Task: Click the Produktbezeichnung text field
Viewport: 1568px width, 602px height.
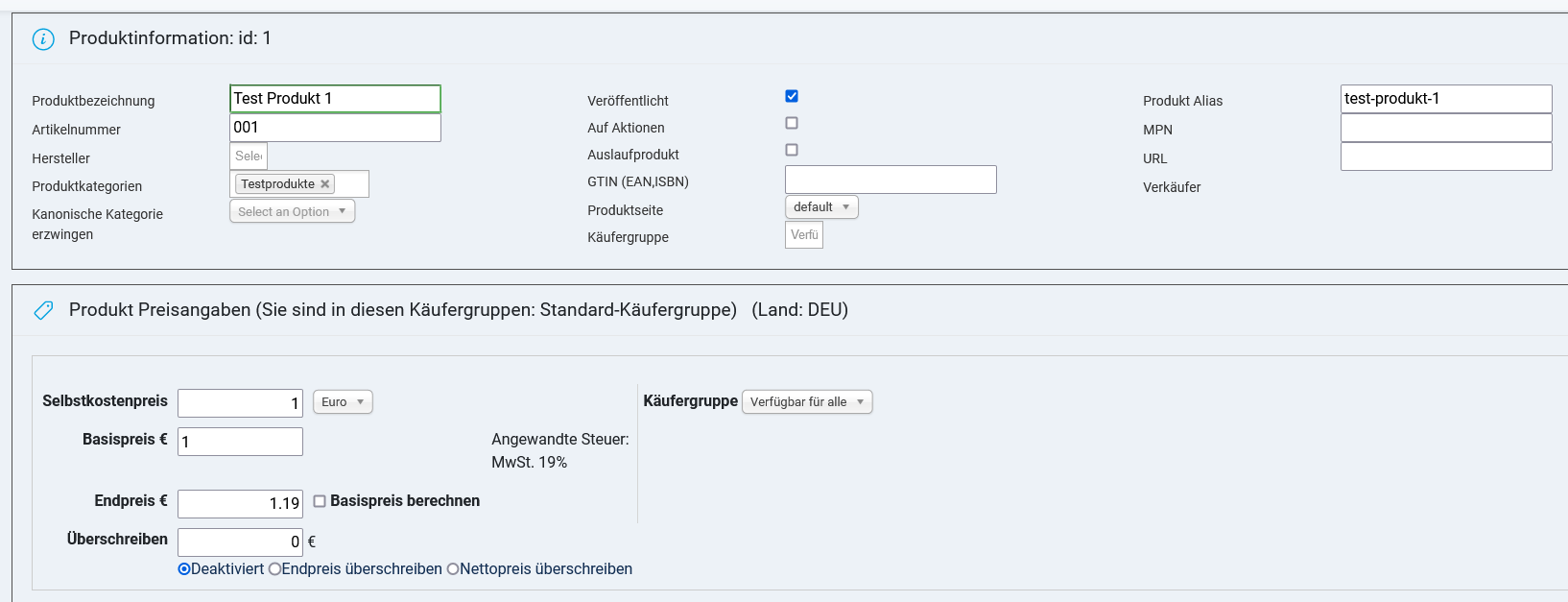Action: pyautogui.click(x=335, y=99)
